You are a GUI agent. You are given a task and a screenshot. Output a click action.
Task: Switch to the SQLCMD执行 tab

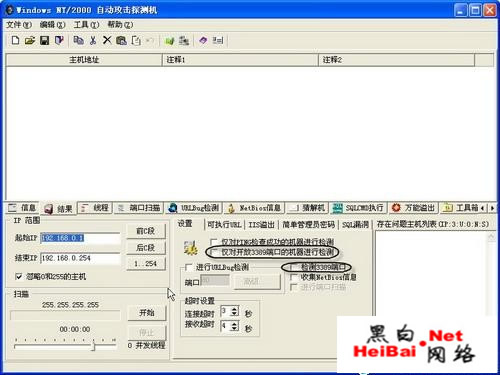358,208
